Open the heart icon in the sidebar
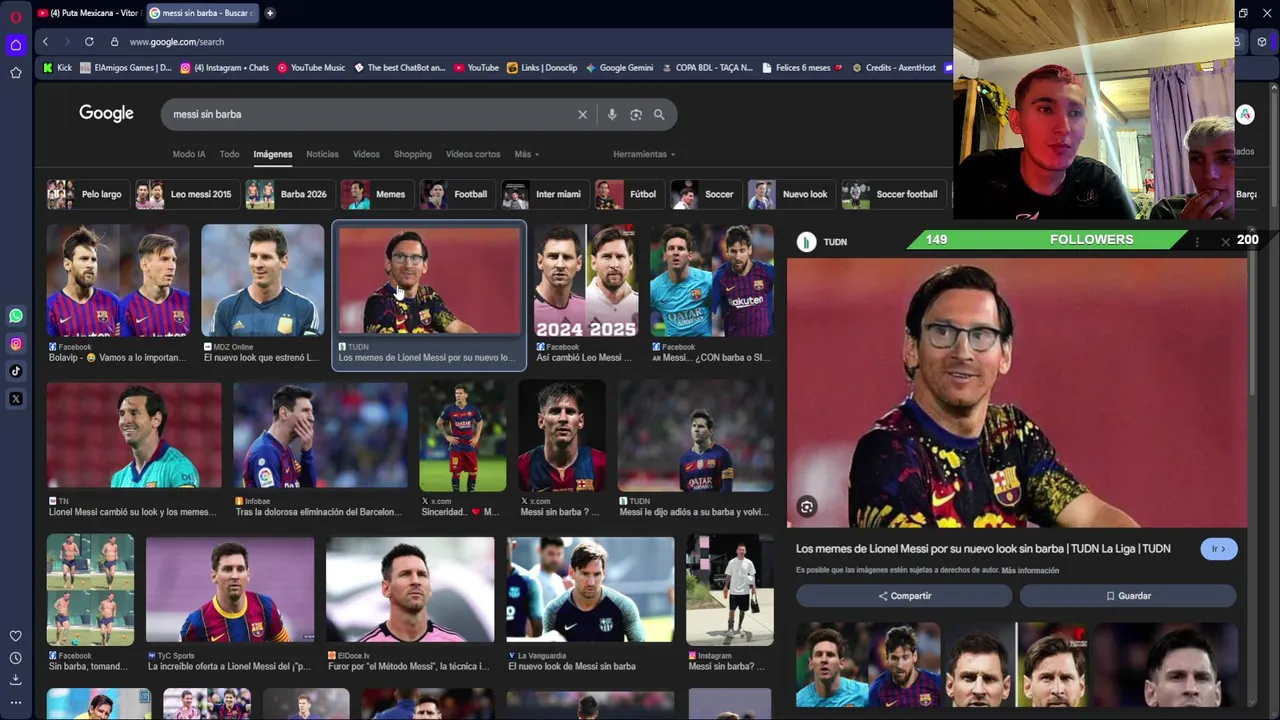This screenshot has width=1280, height=720. click(15, 636)
